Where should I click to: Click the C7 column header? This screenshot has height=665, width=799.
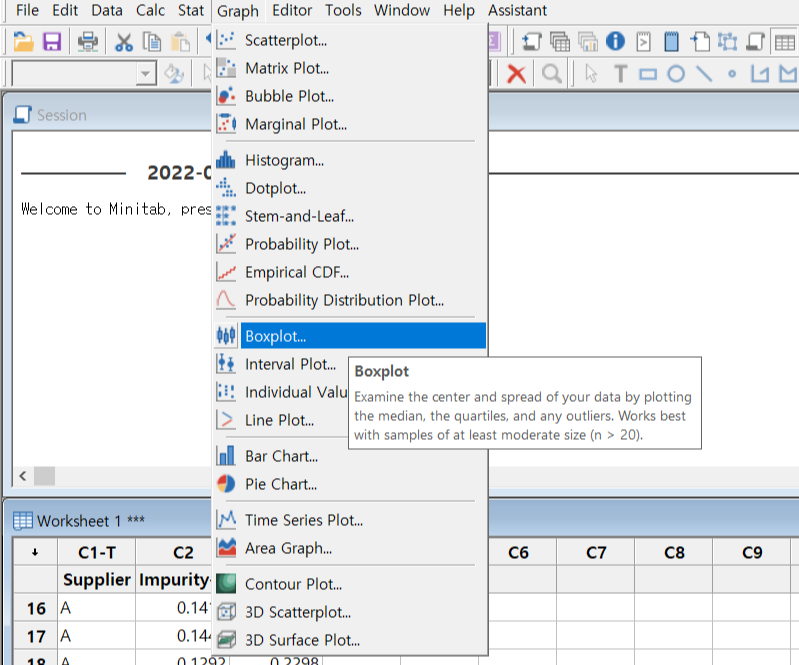pyautogui.click(x=596, y=552)
